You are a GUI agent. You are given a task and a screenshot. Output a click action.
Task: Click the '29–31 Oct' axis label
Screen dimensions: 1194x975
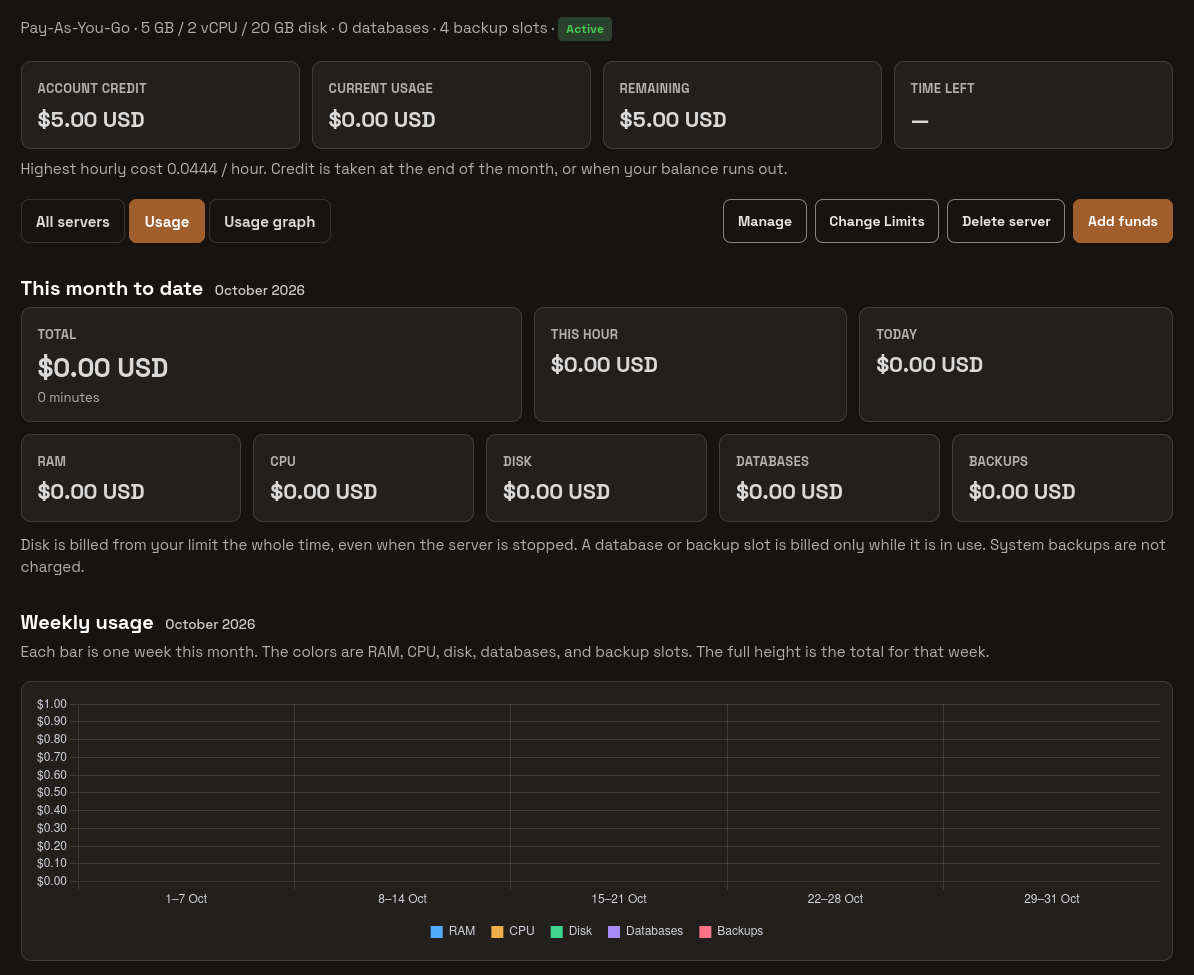pyautogui.click(x=1052, y=899)
